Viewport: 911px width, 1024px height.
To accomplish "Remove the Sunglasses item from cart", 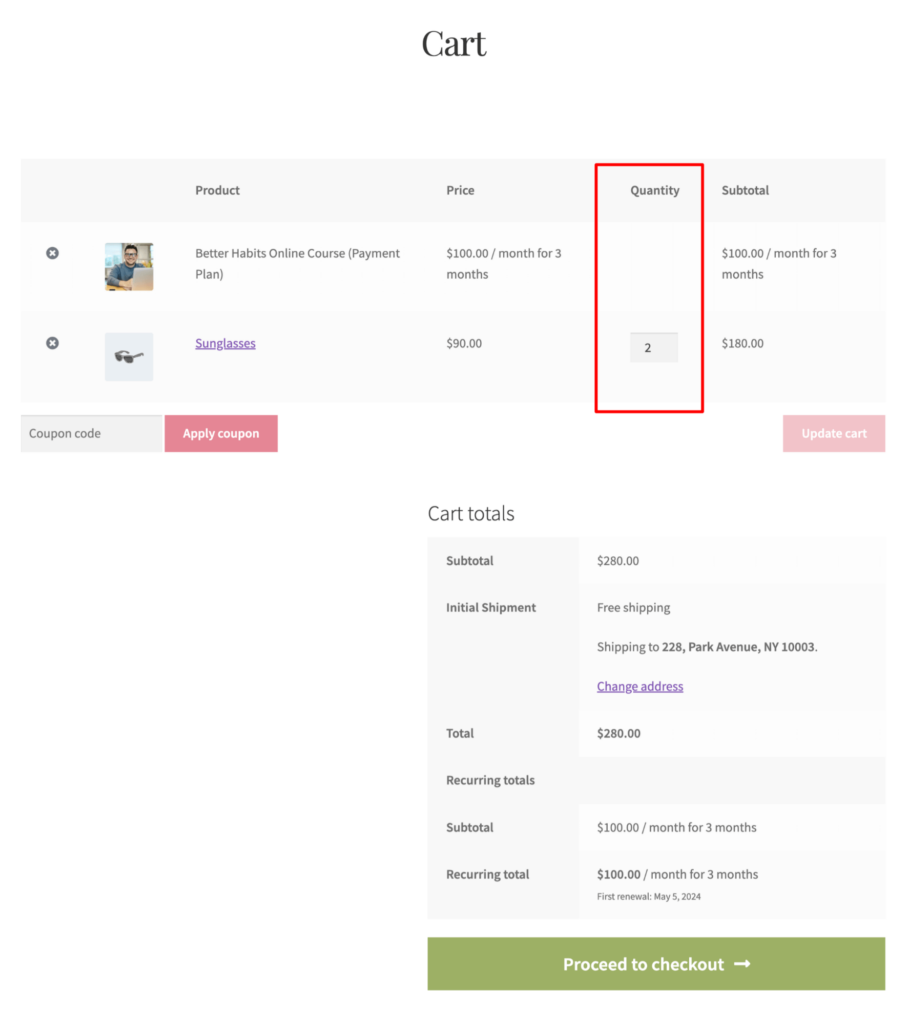I will (x=52, y=343).
